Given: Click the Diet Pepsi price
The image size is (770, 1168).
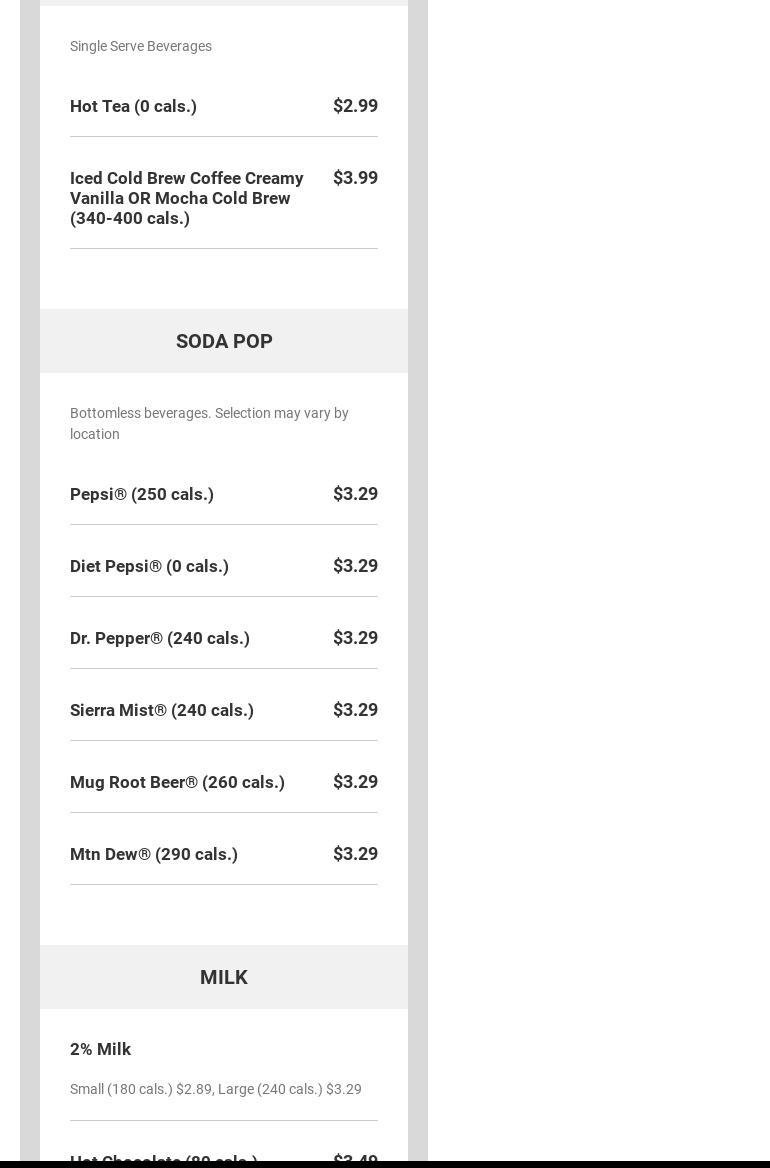Looking at the screenshot, I should pyautogui.click(x=355, y=566).
